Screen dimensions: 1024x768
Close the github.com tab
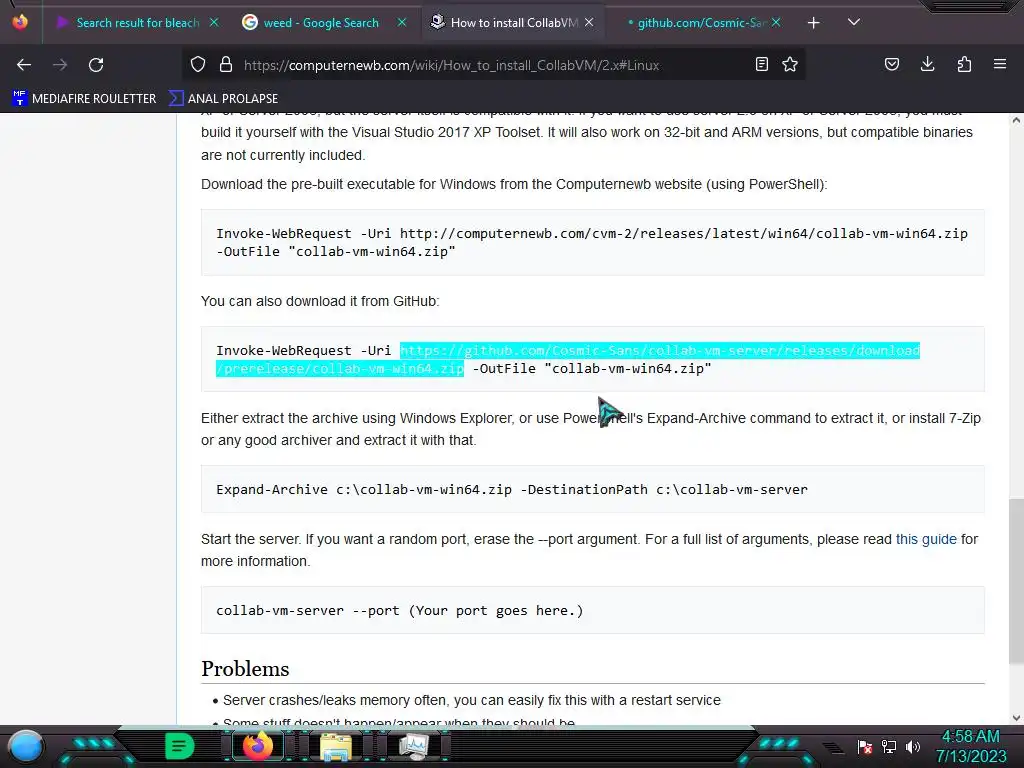[776, 22]
